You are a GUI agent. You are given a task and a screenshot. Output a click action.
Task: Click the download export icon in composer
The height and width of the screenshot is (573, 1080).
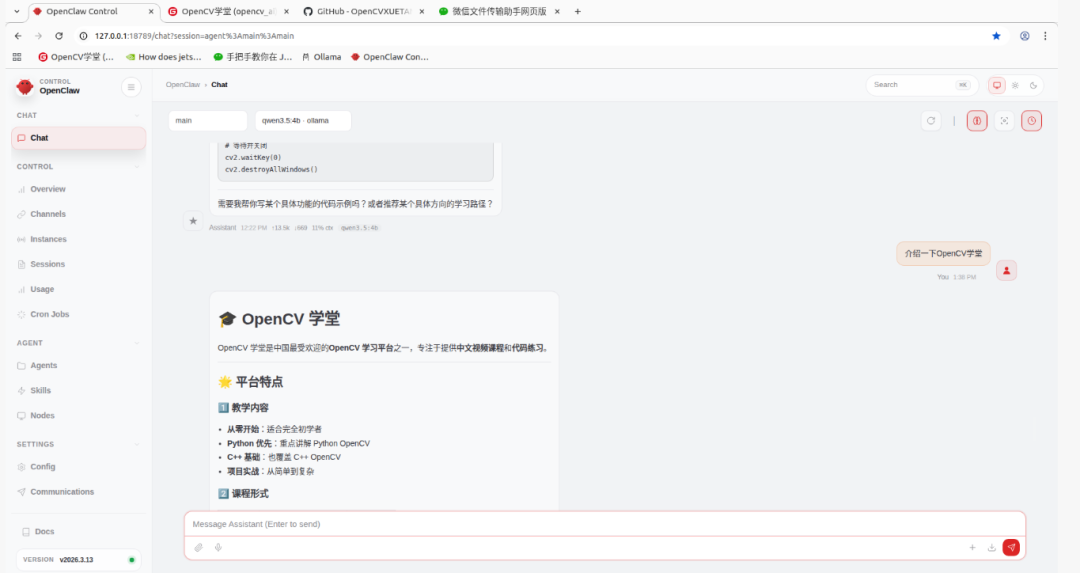click(x=992, y=548)
